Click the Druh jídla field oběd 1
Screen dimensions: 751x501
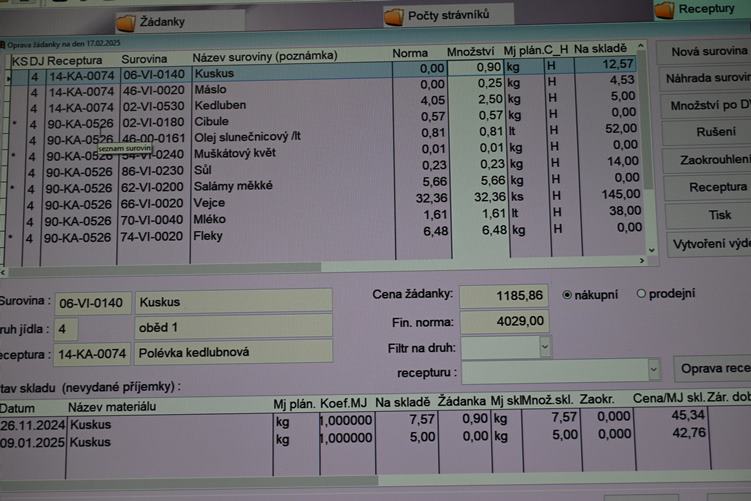[x=234, y=328]
